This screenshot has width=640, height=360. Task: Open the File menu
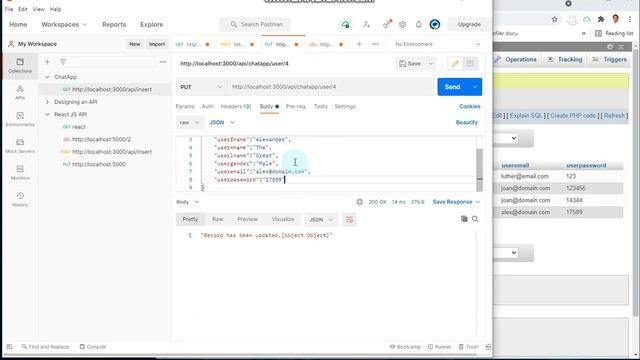[9, 9]
